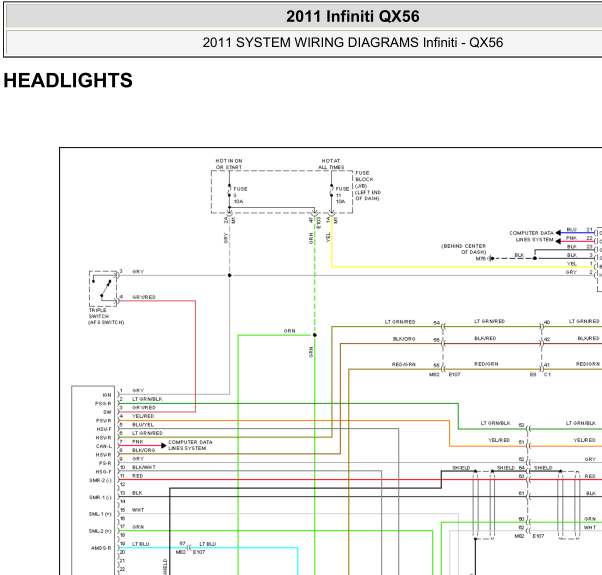Click the "2011 SYSTEM WIRING DIAGRAMS Infiniti - QX56" subtitle
The image size is (602, 575).
tap(352, 42)
